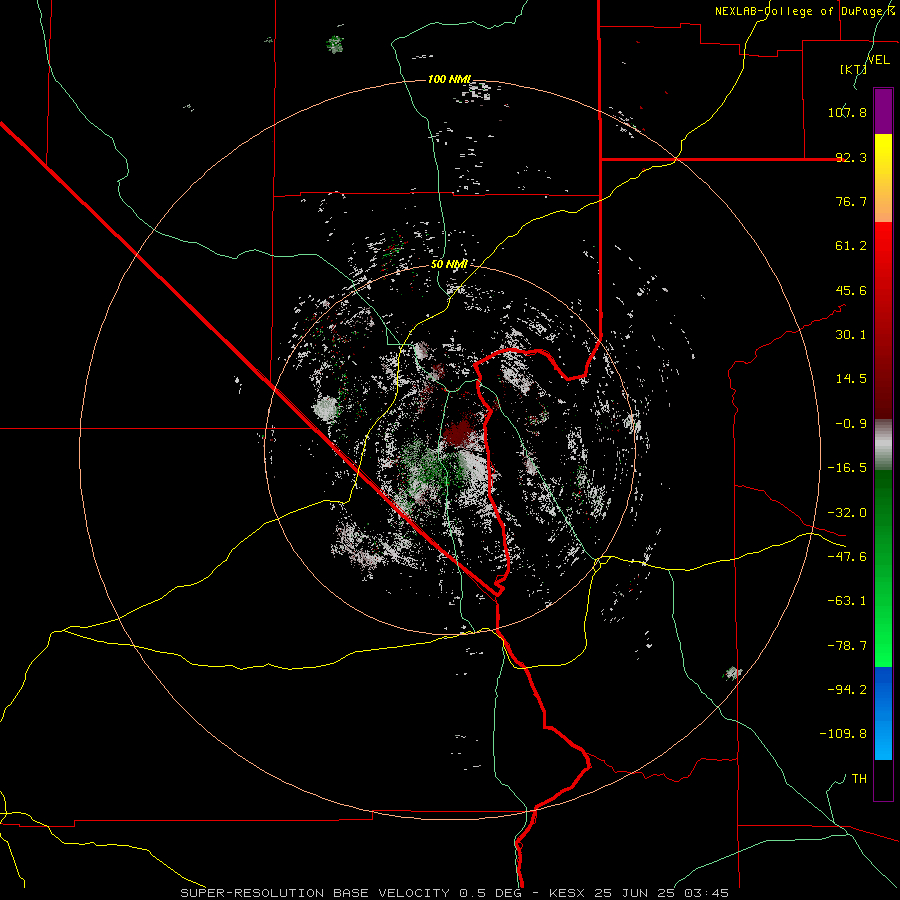Click the -16.5 legend value

[847, 468]
